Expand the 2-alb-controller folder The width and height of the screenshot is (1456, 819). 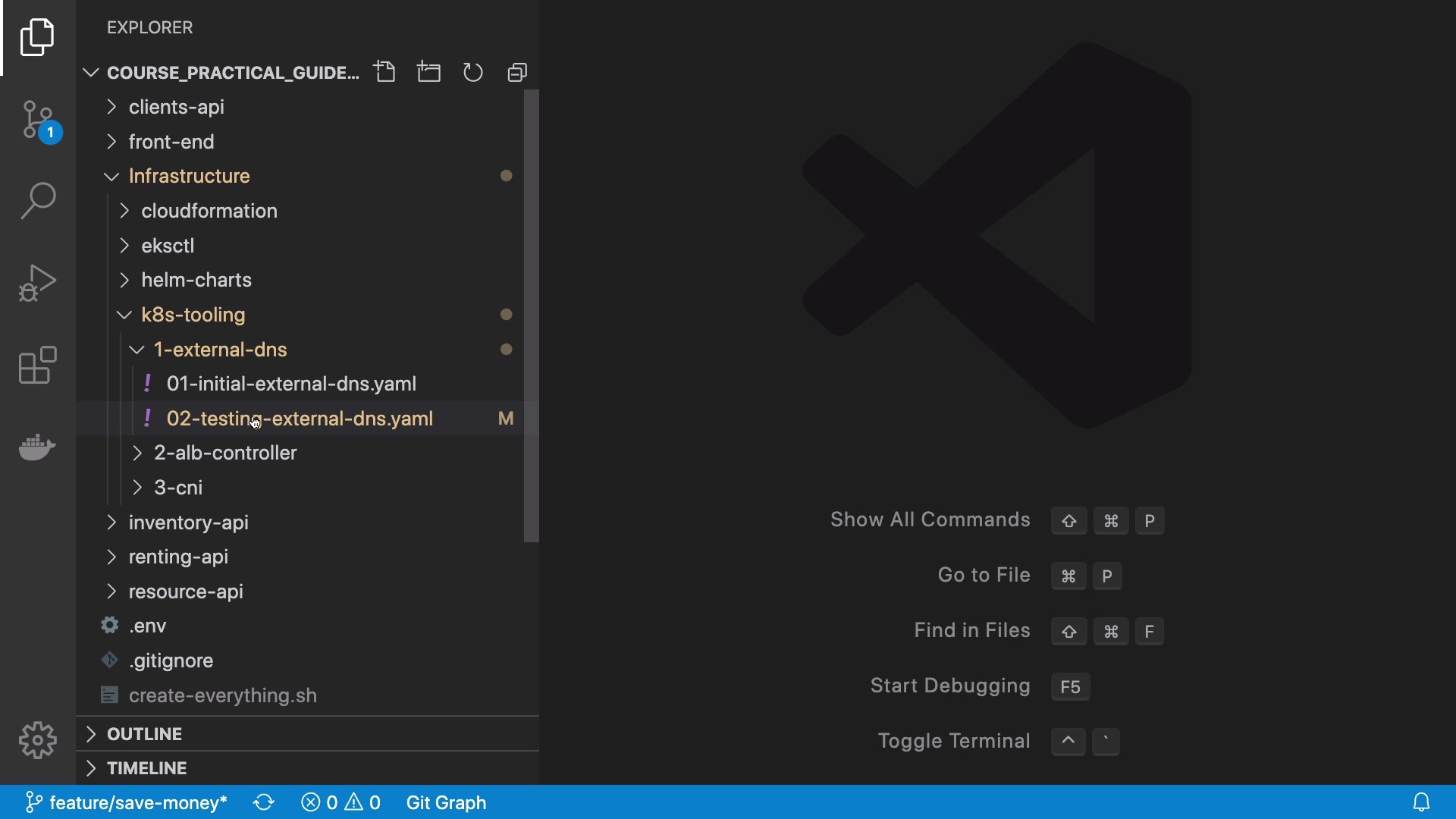click(x=225, y=453)
